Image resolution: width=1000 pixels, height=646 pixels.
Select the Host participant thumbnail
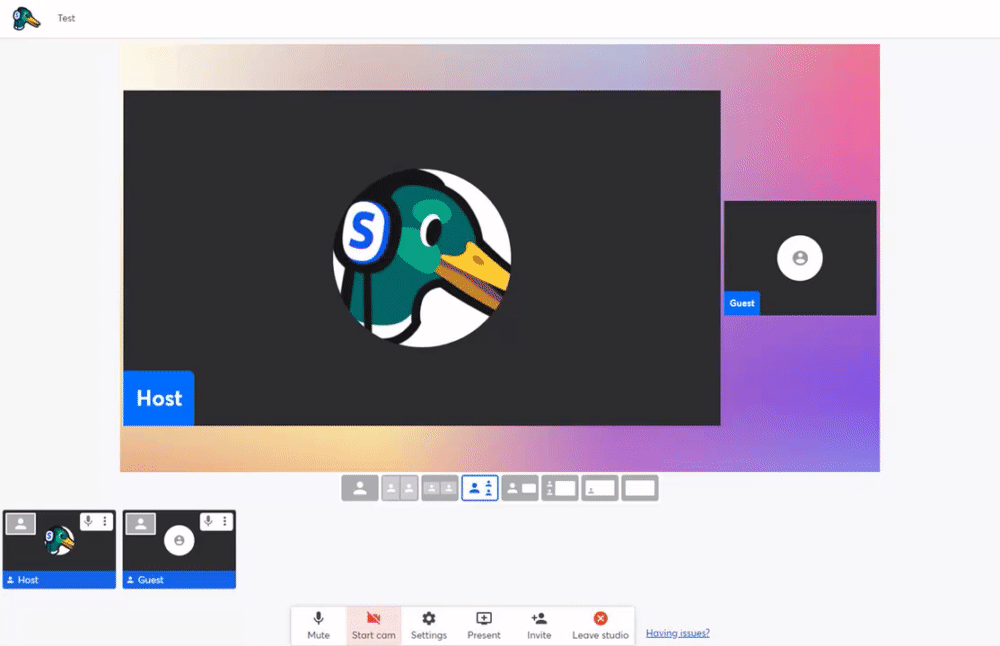59,549
